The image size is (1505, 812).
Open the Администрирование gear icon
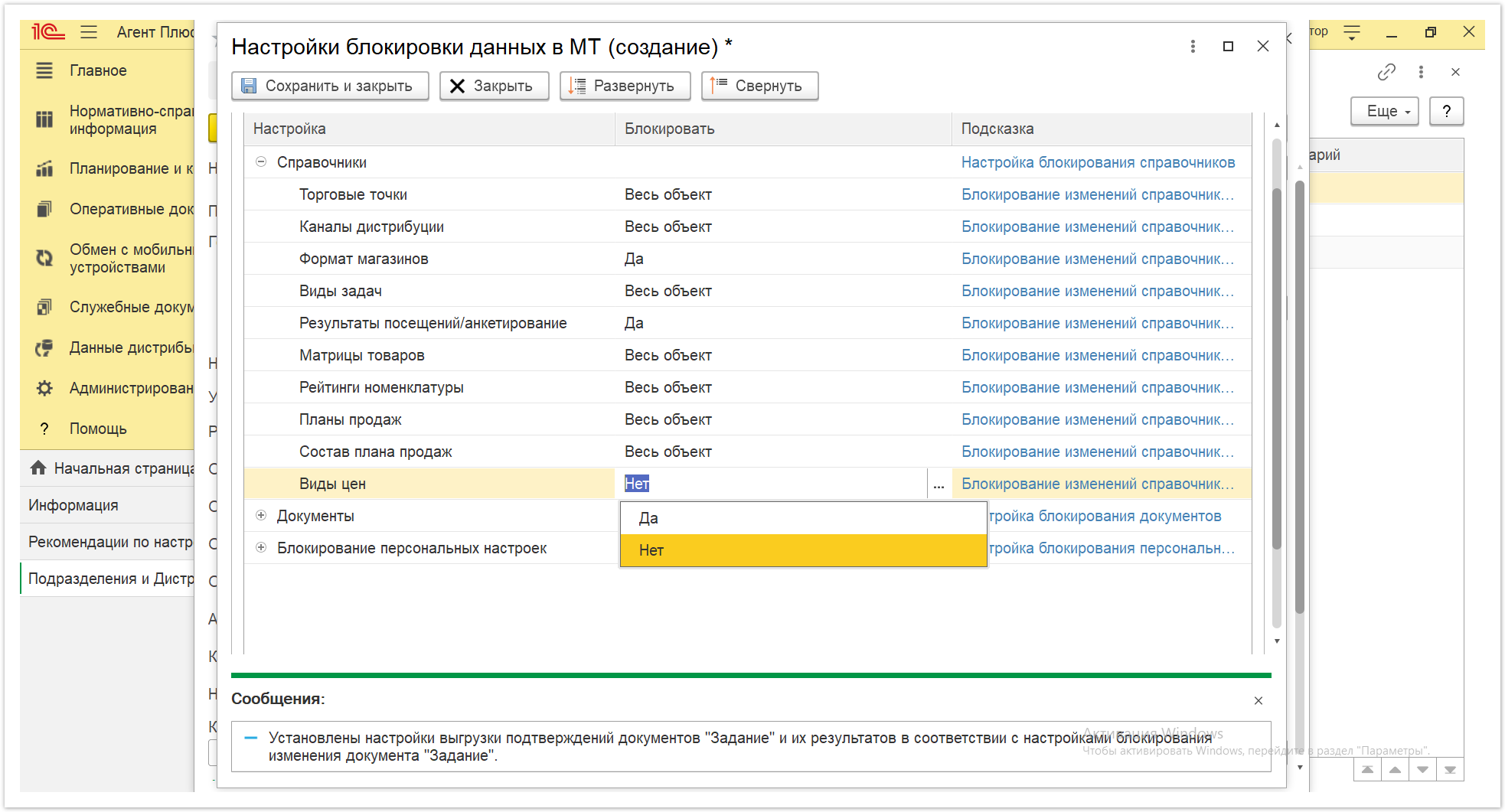pyautogui.click(x=44, y=388)
